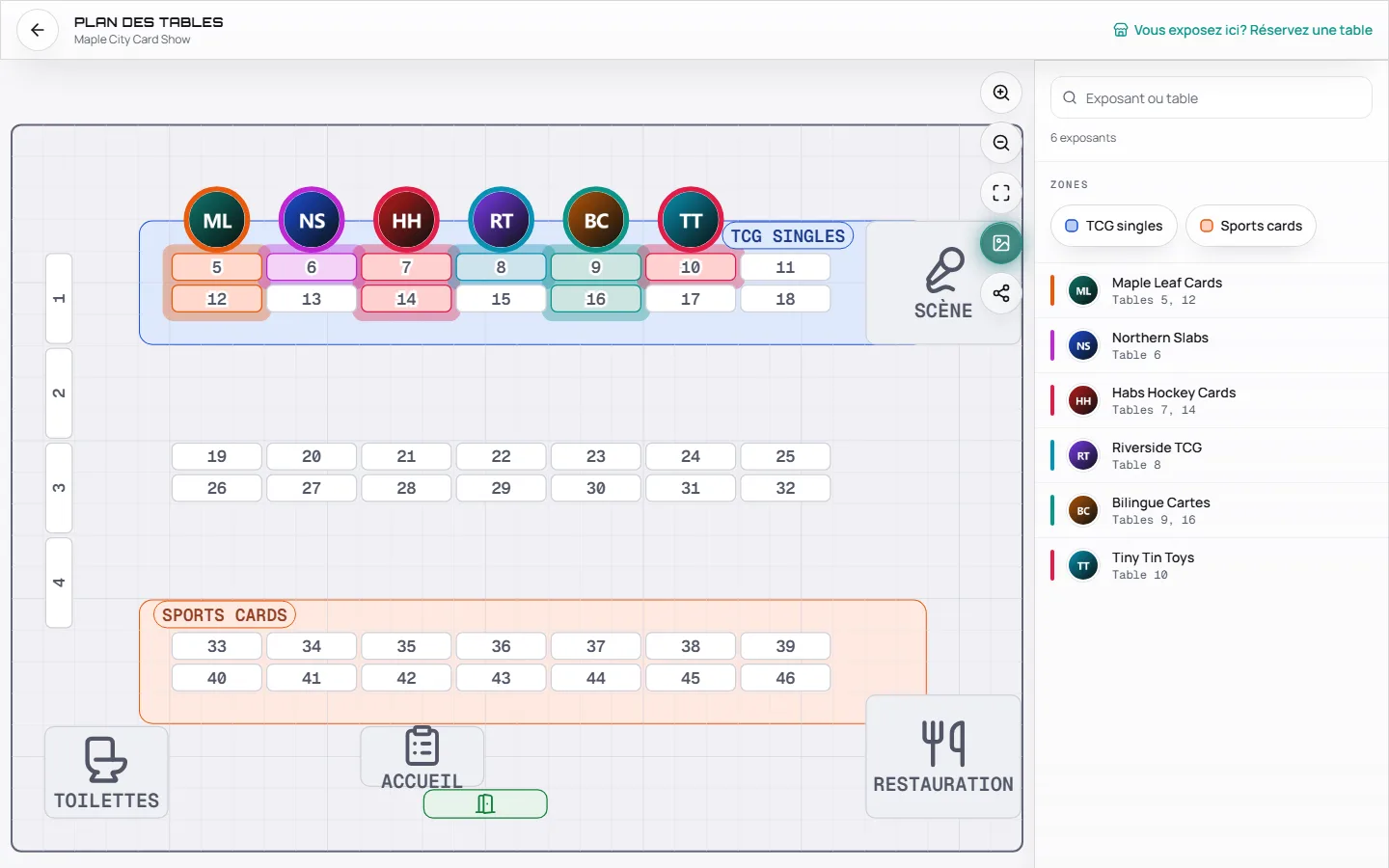Select table 5 on the map
The width and height of the screenshot is (1389, 868).
coord(217,267)
